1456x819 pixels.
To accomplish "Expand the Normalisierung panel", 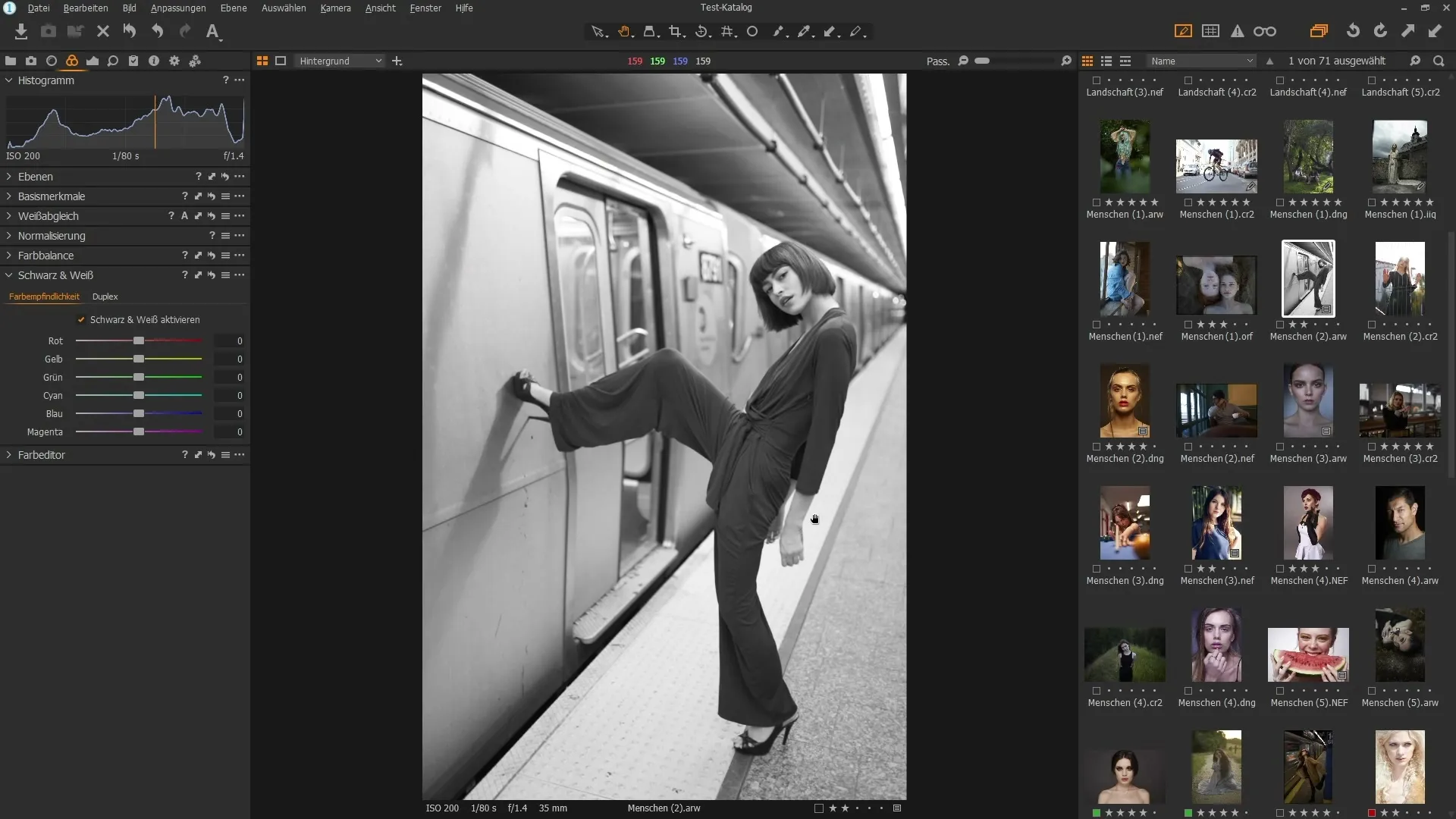I will [9, 236].
